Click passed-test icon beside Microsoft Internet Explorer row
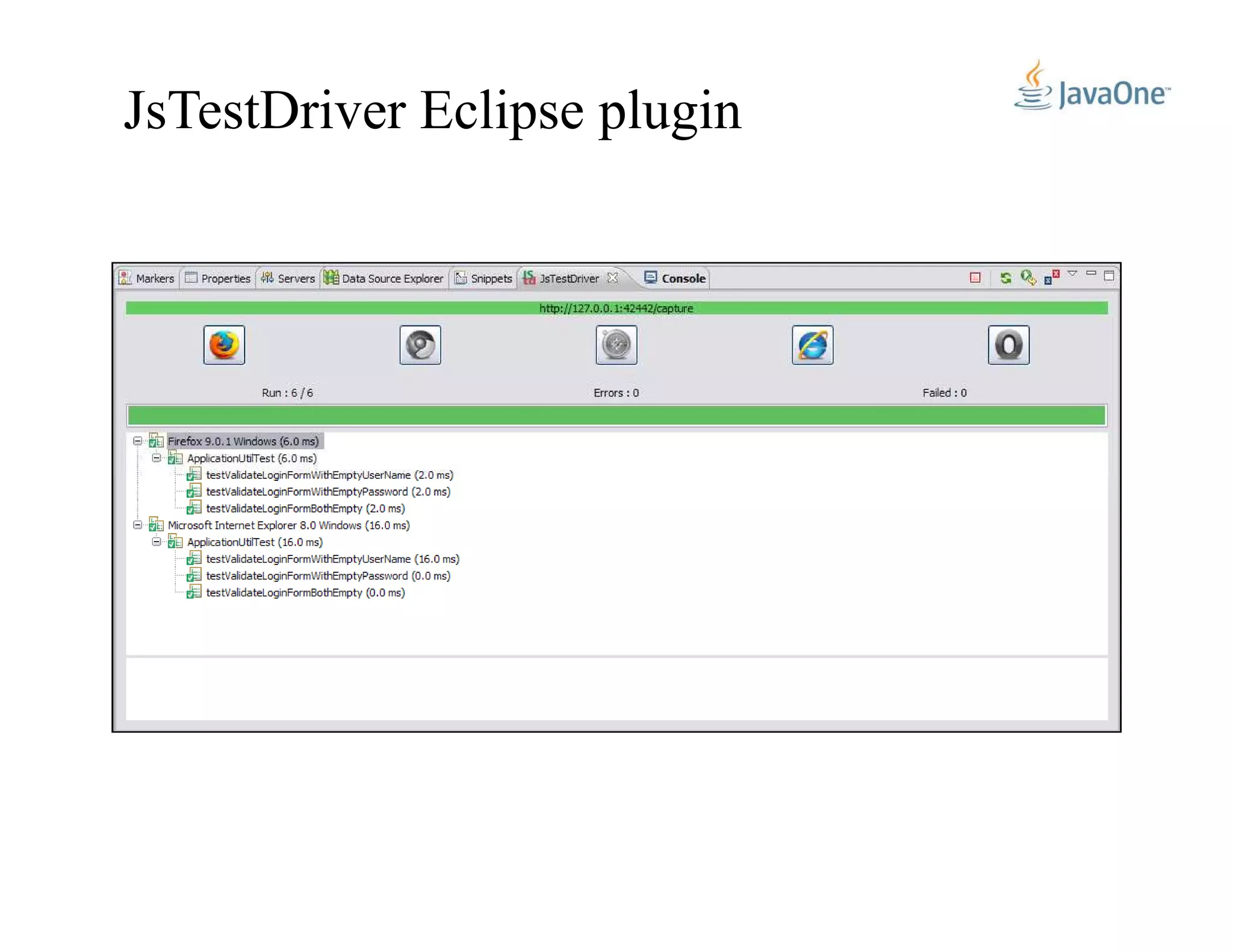1233x952 pixels. tap(156, 525)
